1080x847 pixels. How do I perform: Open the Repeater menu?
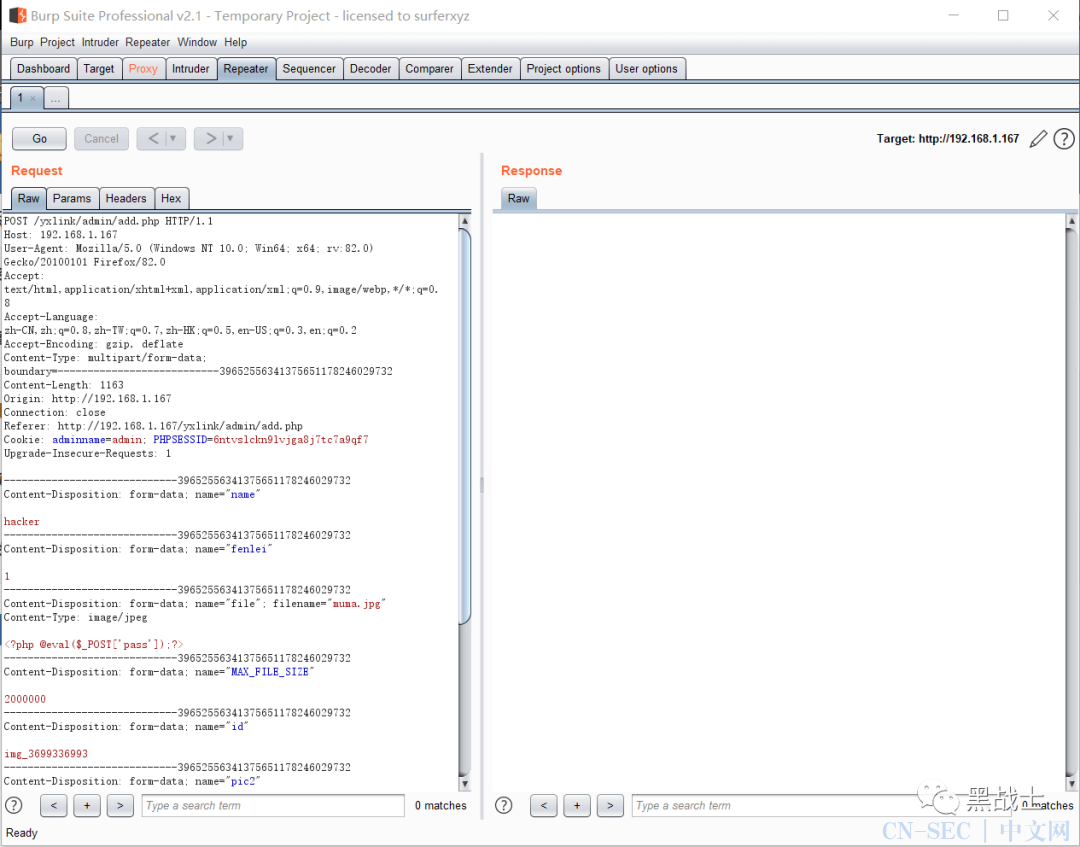[x=147, y=42]
